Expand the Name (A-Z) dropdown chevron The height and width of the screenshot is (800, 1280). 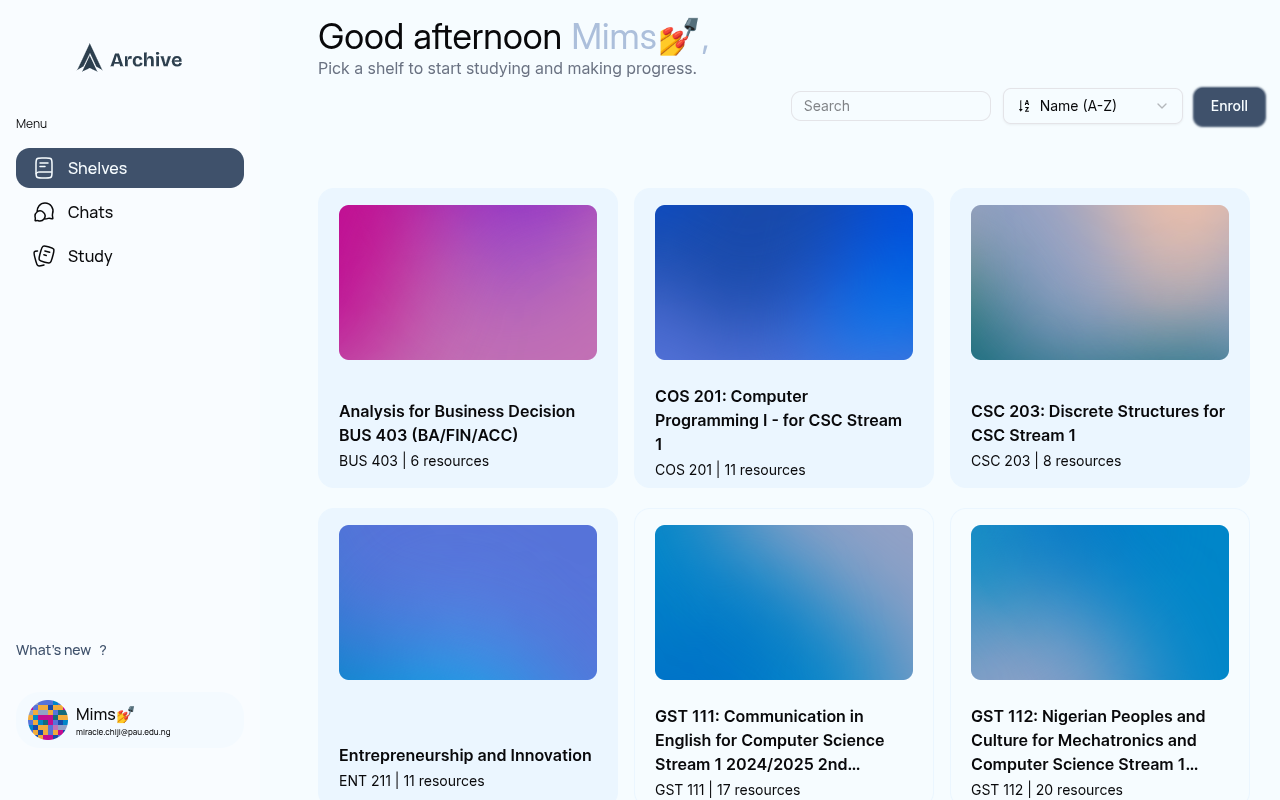click(1162, 106)
